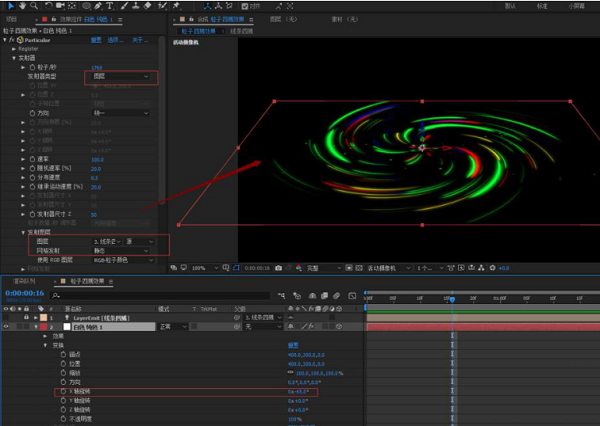600x426 pixels.
Task: Select the Pan Behind anchor point tool
Action: pos(72,6)
